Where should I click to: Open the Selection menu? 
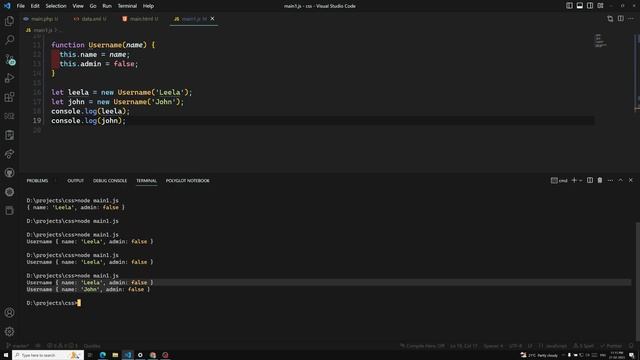(56, 6)
